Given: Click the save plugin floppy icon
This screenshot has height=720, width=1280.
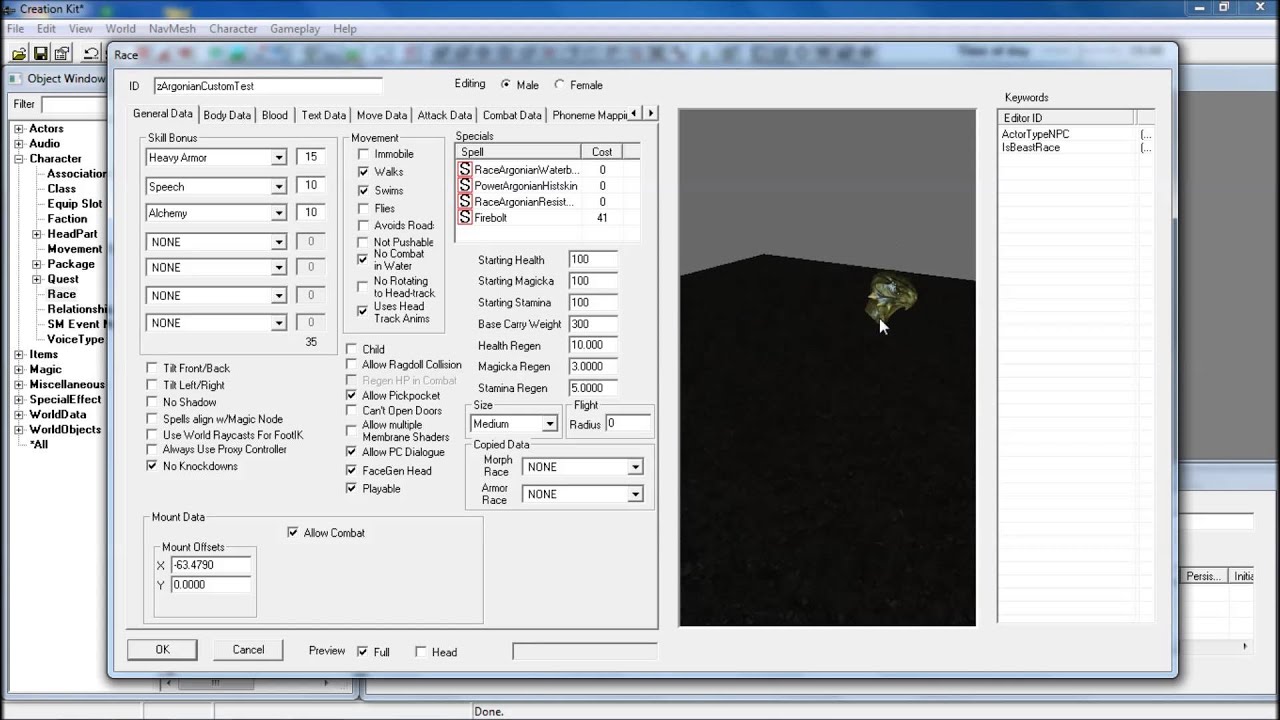Looking at the screenshot, I should [40, 53].
